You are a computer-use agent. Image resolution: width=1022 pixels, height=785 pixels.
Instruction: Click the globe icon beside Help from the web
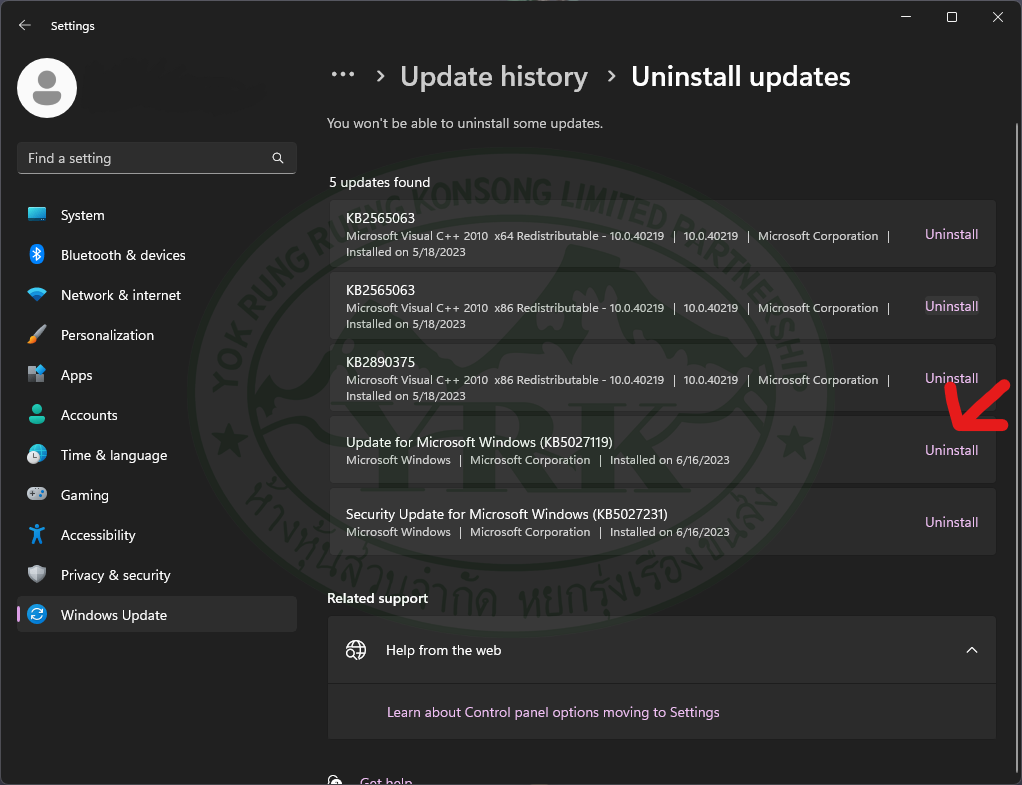point(356,650)
